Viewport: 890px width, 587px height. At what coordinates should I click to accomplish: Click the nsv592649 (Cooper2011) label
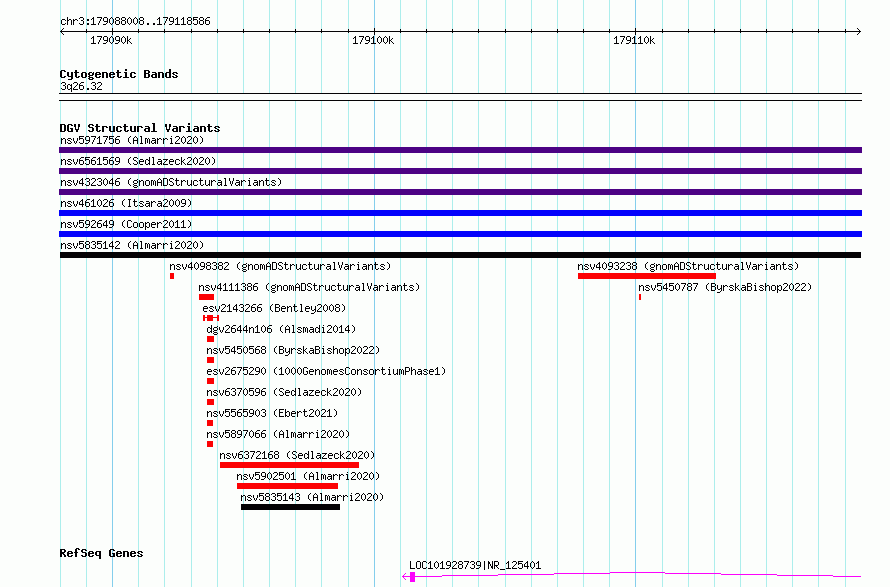[126, 224]
